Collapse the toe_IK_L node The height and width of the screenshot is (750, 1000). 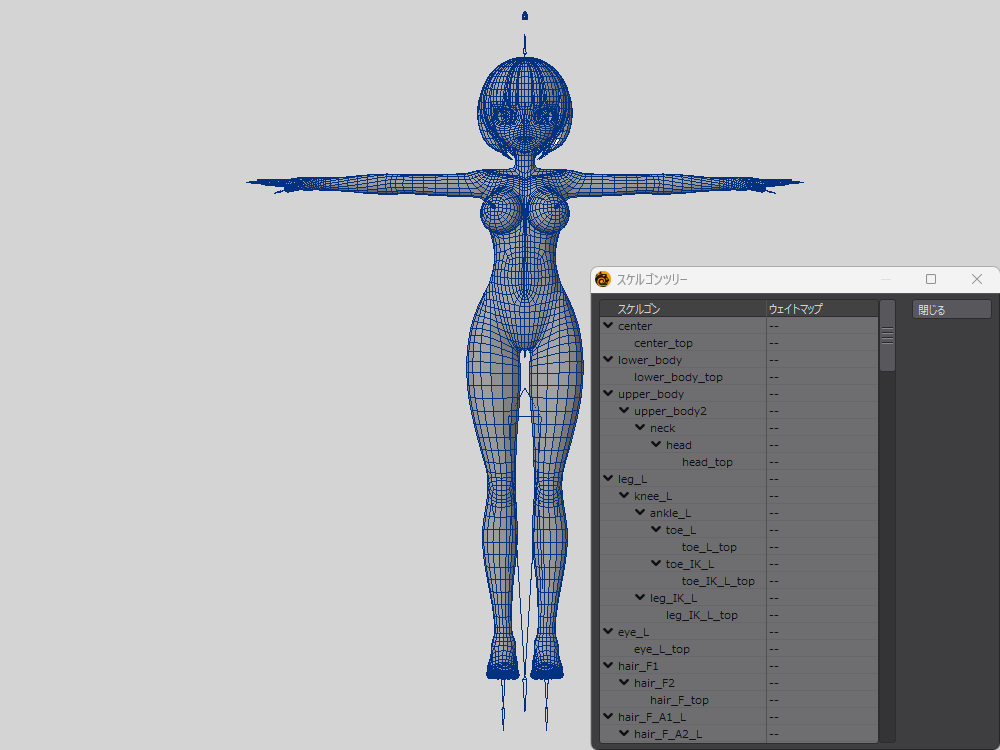pos(656,564)
